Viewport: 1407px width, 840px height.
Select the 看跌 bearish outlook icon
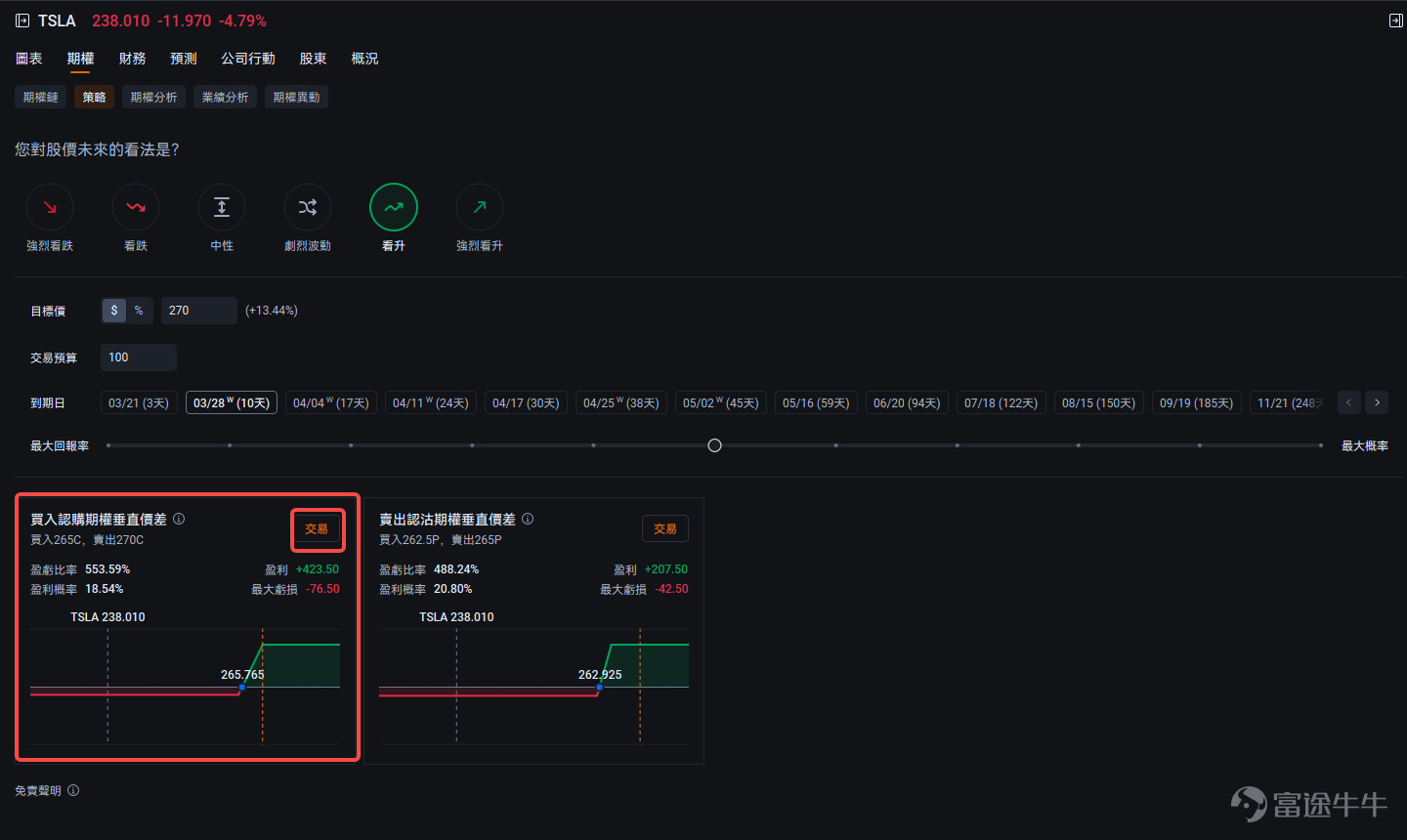pyautogui.click(x=136, y=207)
